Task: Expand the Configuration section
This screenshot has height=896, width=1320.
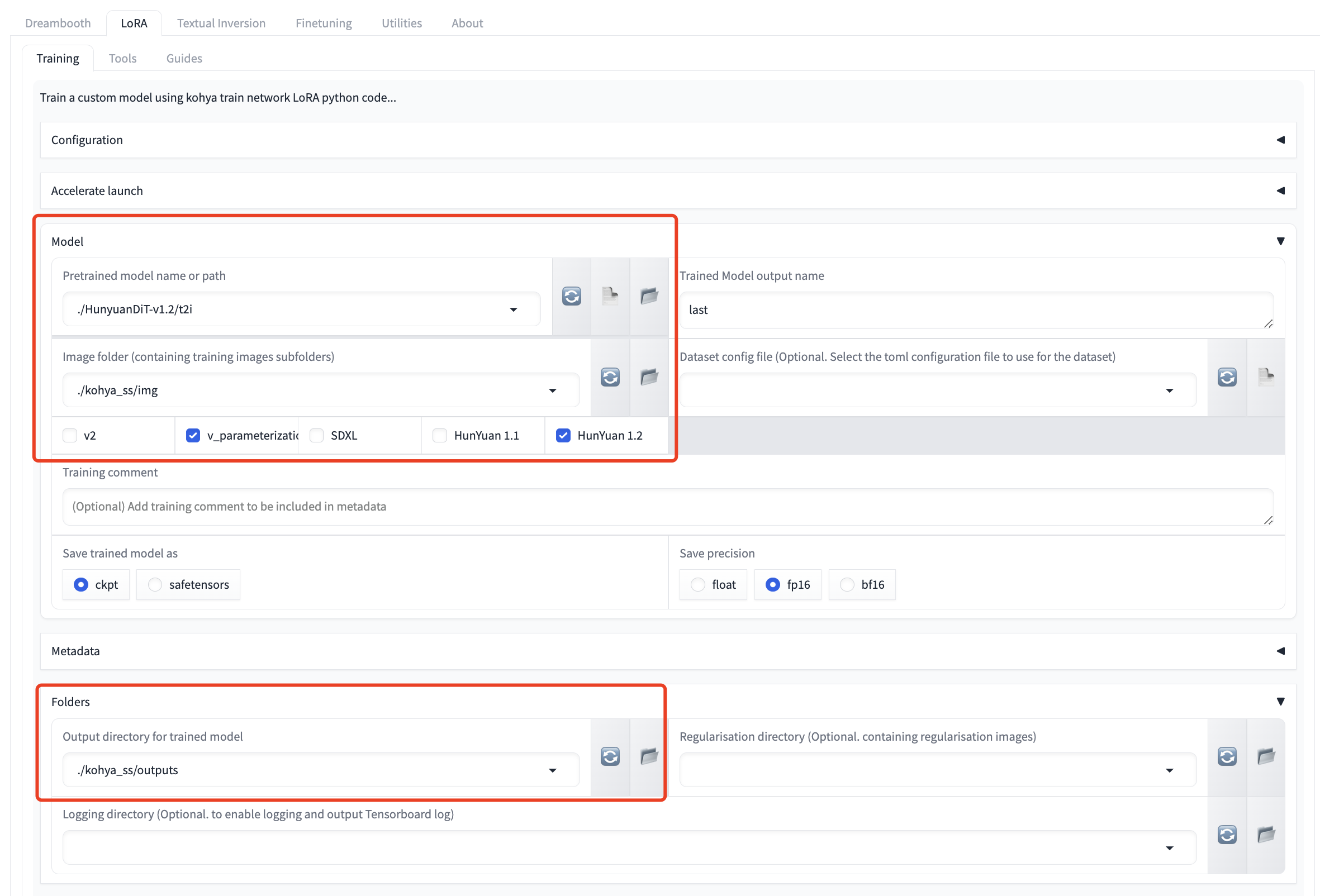Action: [668, 140]
